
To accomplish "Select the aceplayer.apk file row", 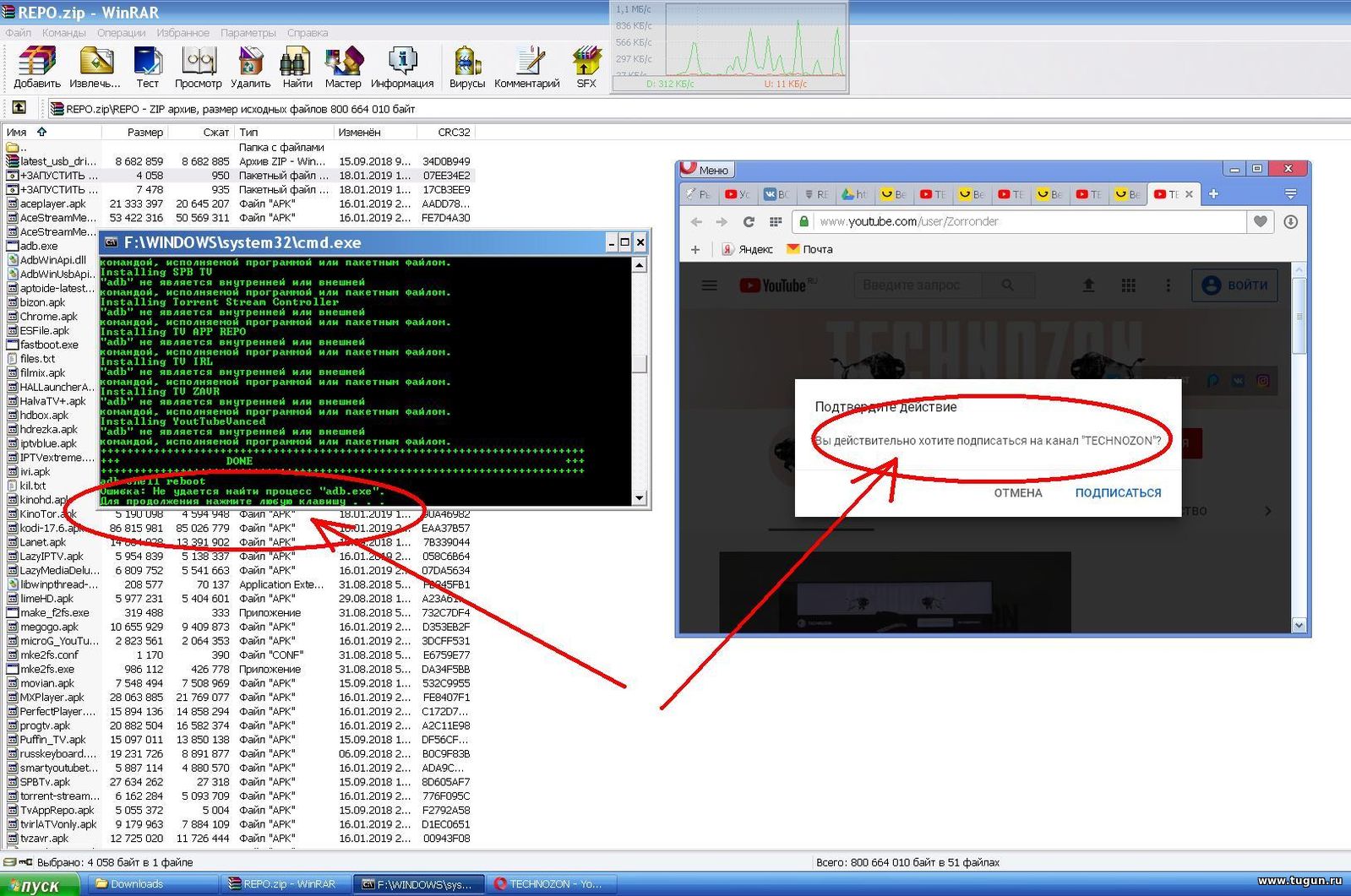I will (x=238, y=204).
